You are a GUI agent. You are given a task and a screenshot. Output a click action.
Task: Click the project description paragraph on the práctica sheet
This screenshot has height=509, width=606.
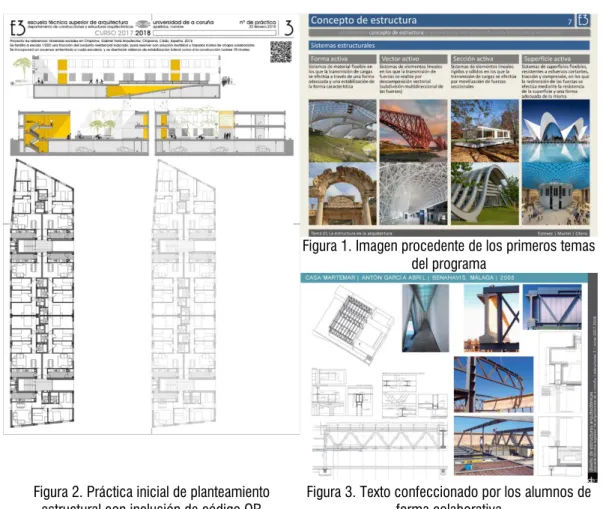[133, 45]
